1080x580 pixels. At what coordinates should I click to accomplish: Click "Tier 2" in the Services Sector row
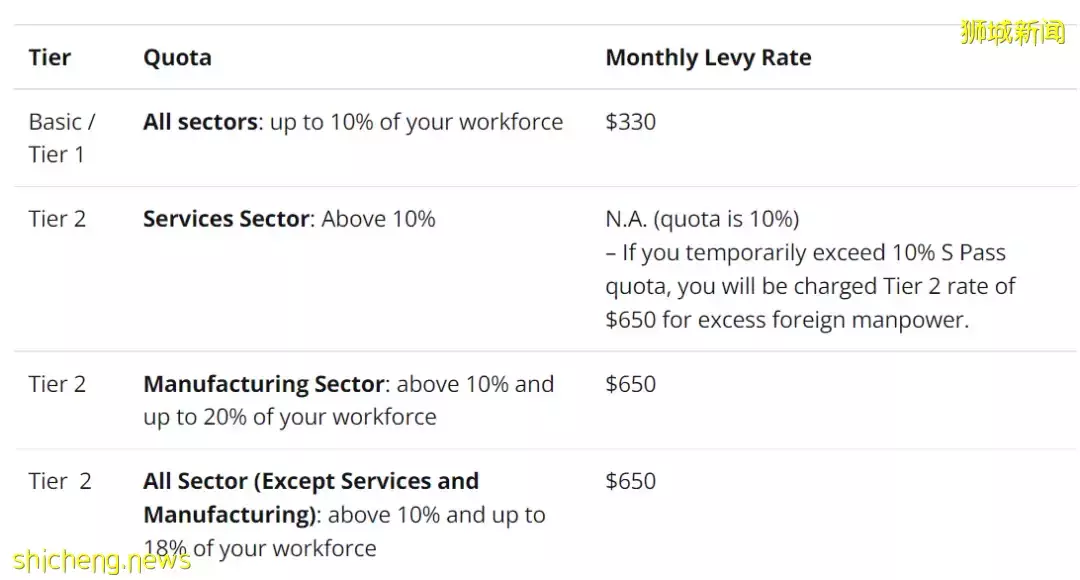57,219
